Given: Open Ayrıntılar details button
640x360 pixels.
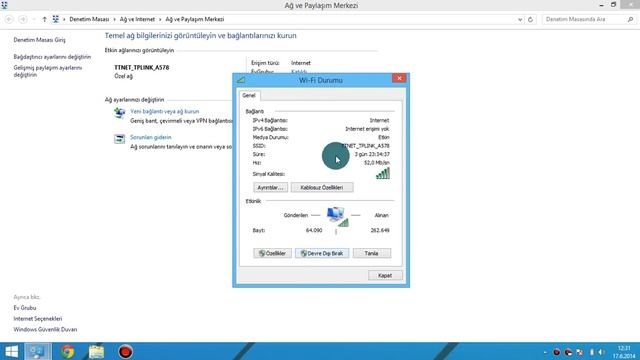Looking at the screenshot, I should (270, 187).
